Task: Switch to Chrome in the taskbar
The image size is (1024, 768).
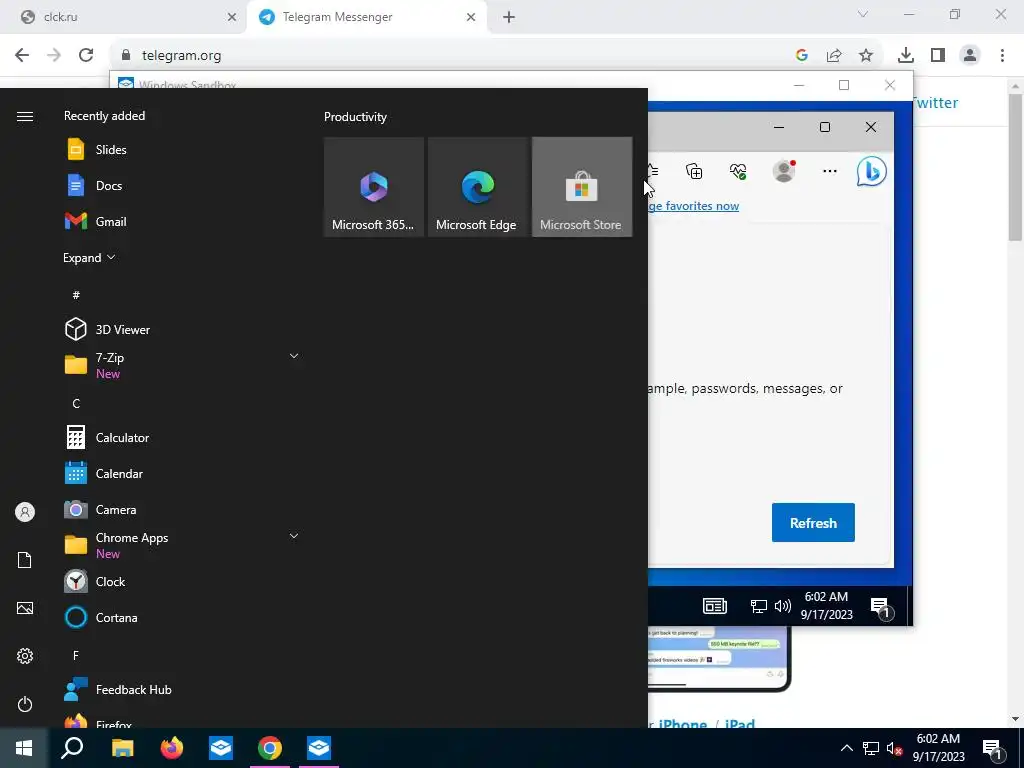Action: click(270, 748)
